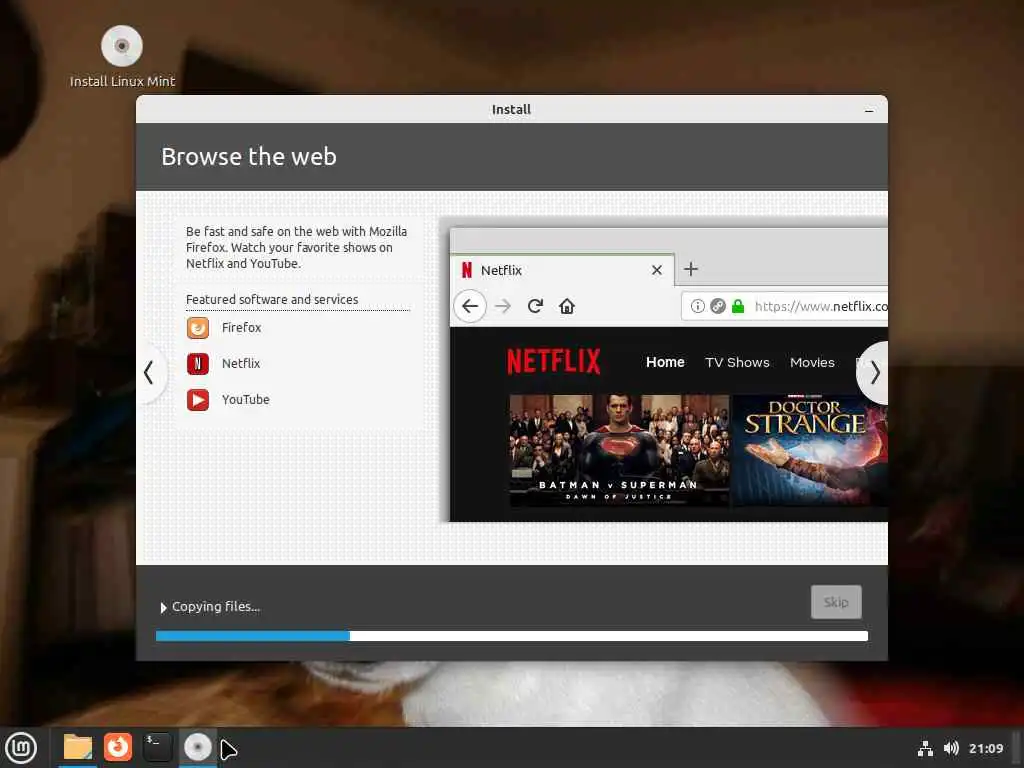Open the volume control tray icon
The height and width of the screenshot is (768, 1024).
pos(951,748)
